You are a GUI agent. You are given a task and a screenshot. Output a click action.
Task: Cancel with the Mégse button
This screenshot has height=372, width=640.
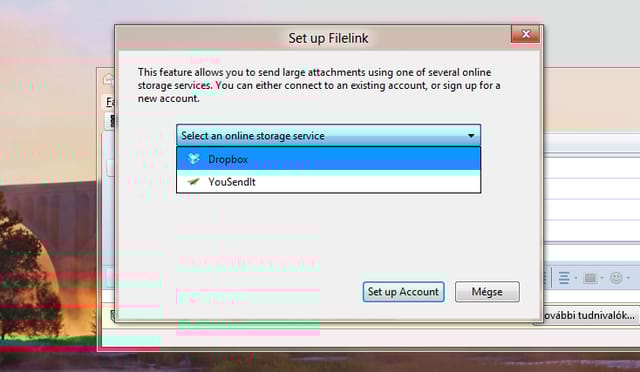pos(487,292)
